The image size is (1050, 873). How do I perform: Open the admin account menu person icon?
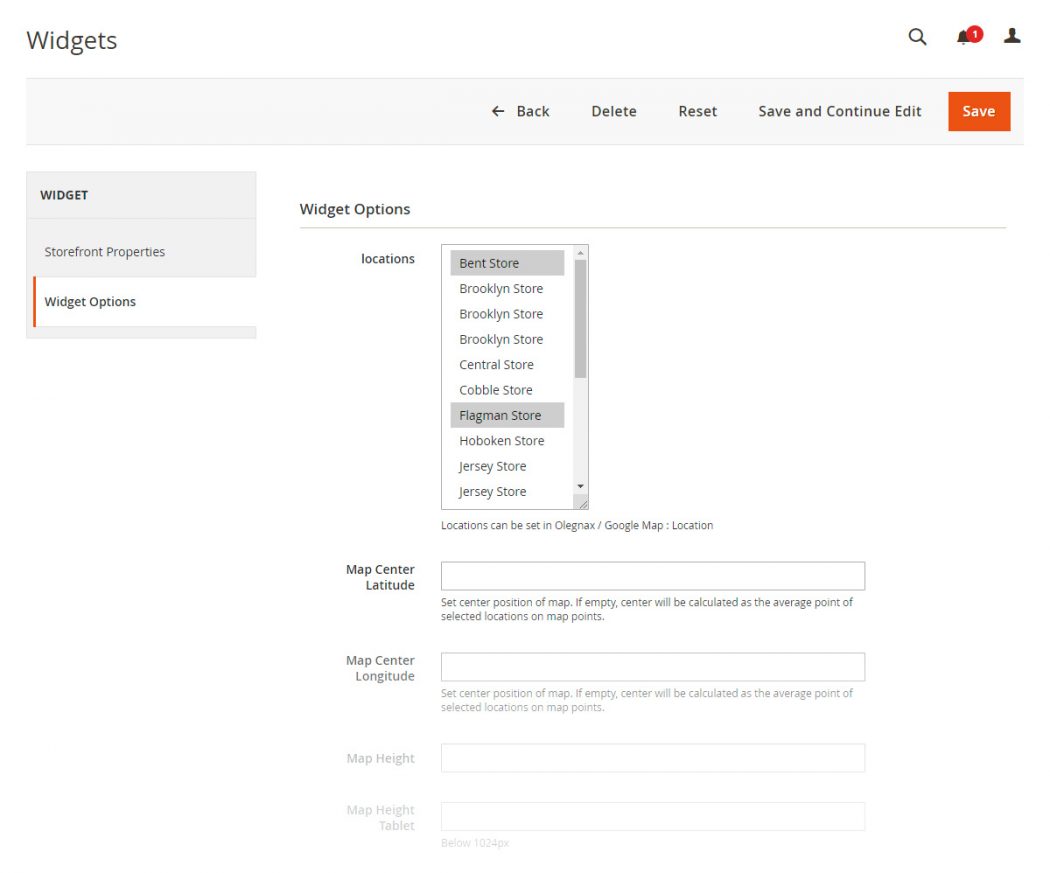[x=1012, y=36]
